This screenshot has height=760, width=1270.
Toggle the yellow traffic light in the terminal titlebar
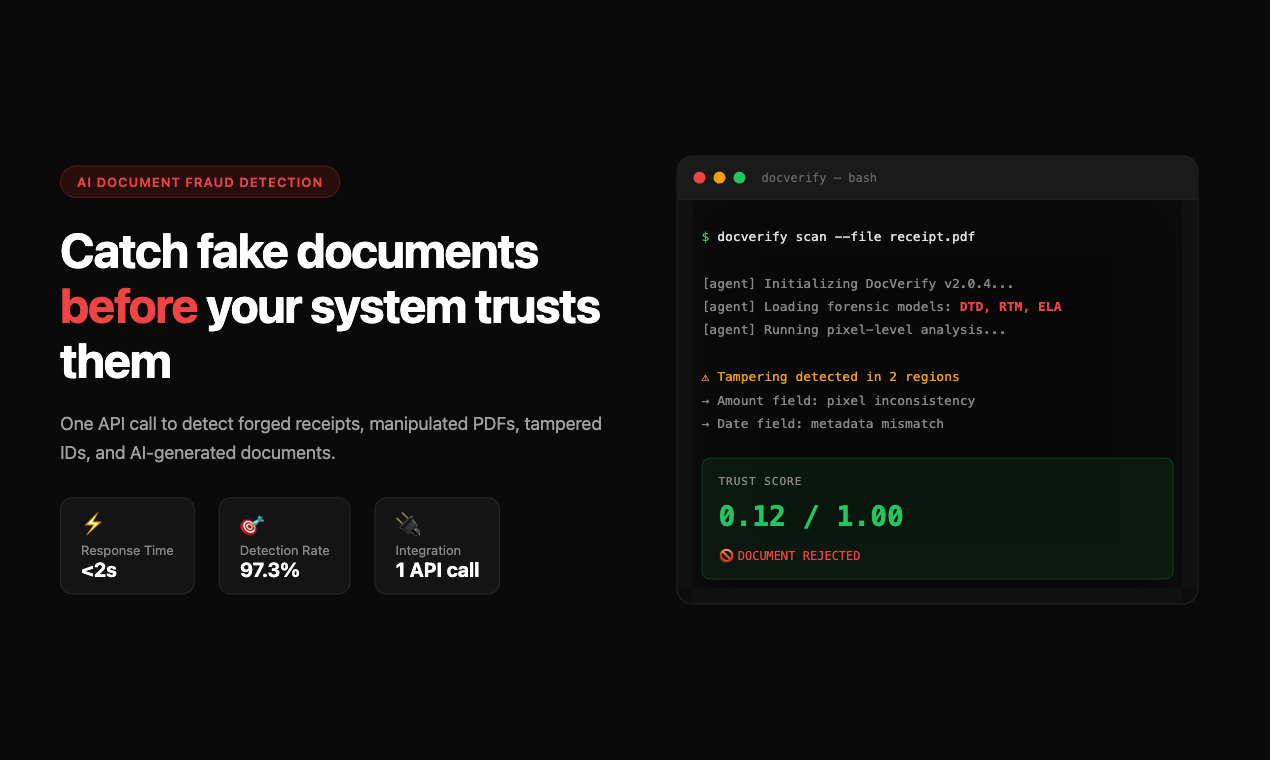click(x=719, y=177)
